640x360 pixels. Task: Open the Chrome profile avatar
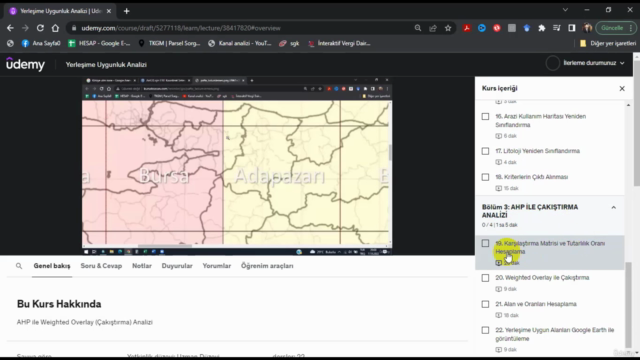587,28
